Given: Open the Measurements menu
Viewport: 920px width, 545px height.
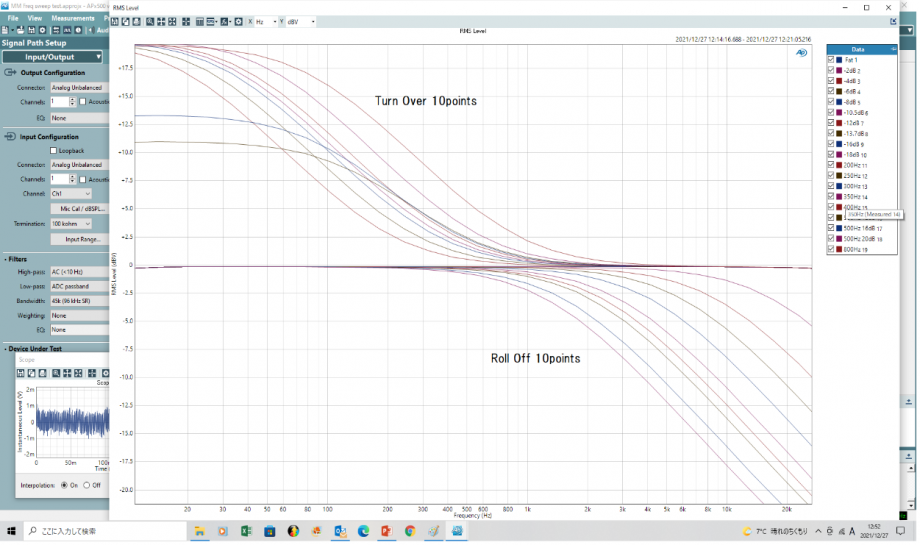Looking at the screenshot, I should tap(73, 18).
